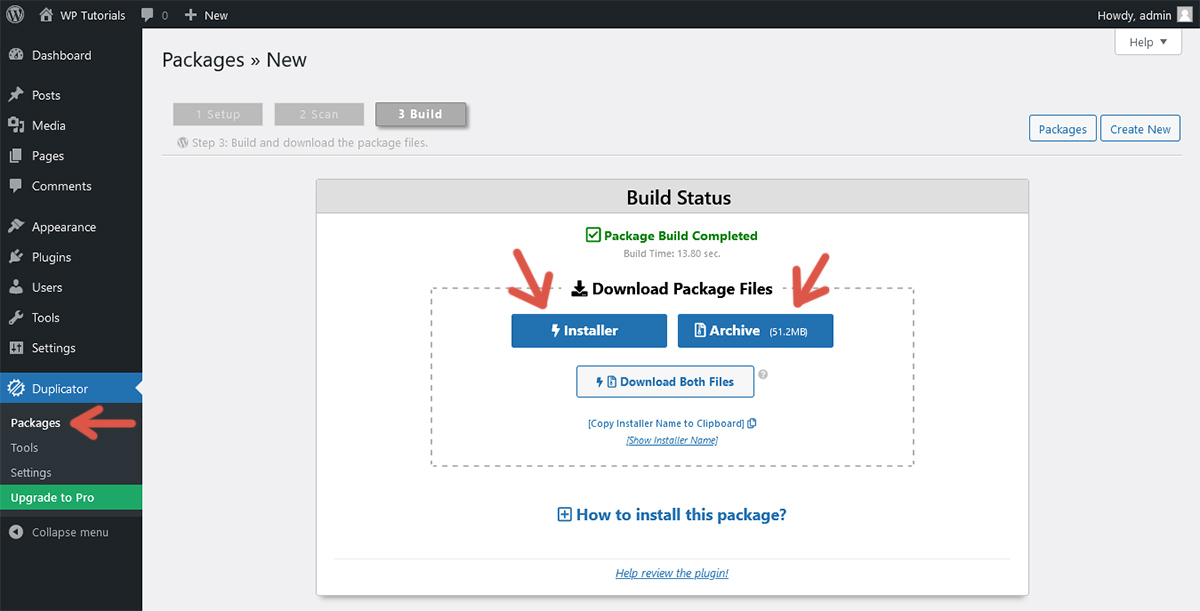Open Duplicator menu label
Screen dimensions: 1200x611
60,388
